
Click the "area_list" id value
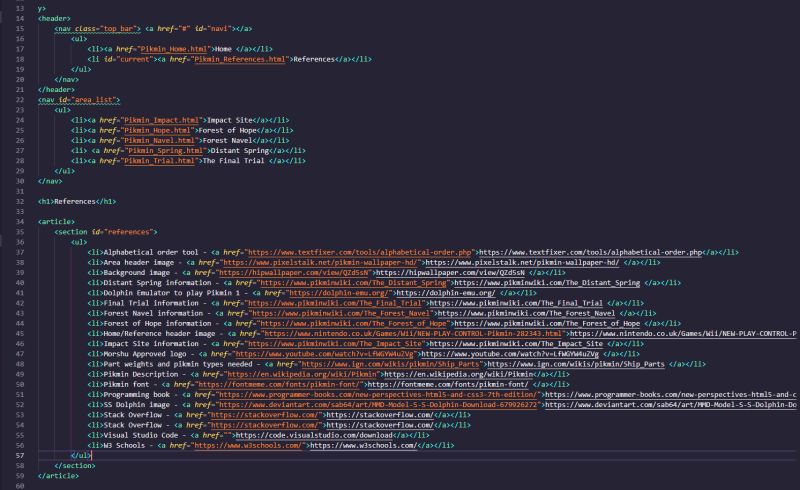[95, 100]
